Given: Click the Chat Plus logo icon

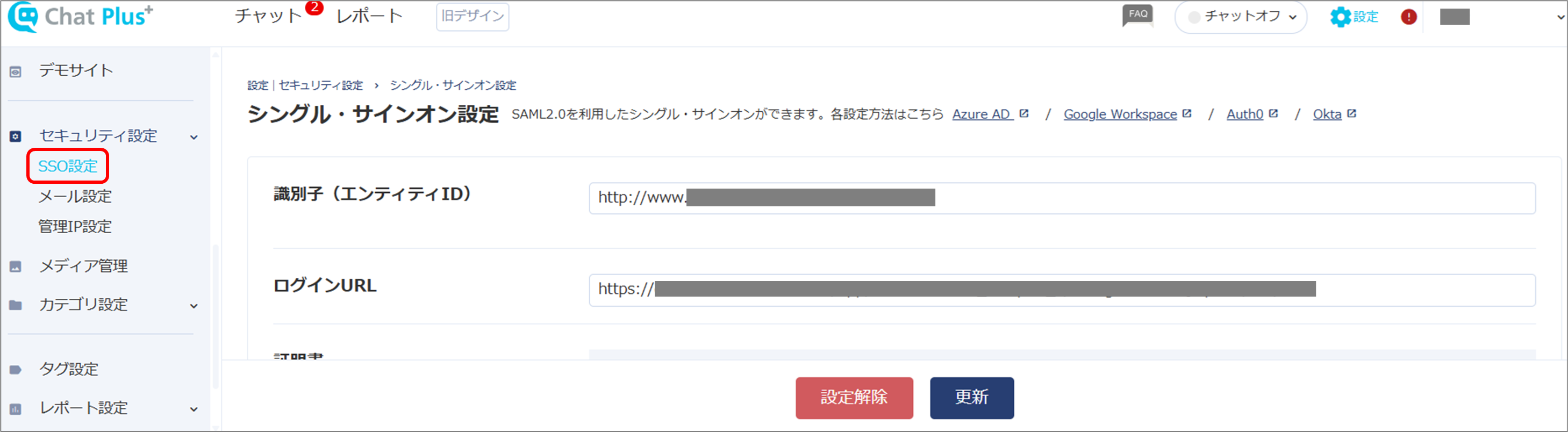Looking at the screenshot, I should pos(23,17).
